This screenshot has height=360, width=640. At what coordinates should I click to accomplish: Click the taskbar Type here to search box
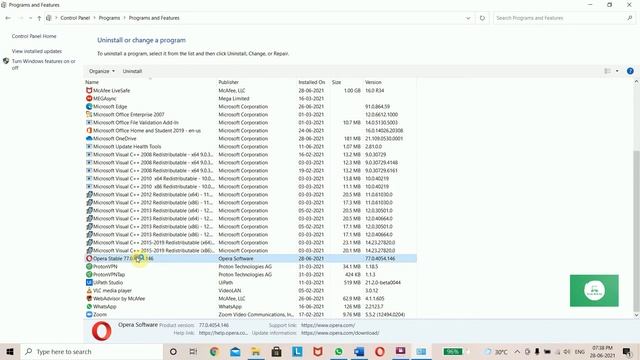coord(91,351)
